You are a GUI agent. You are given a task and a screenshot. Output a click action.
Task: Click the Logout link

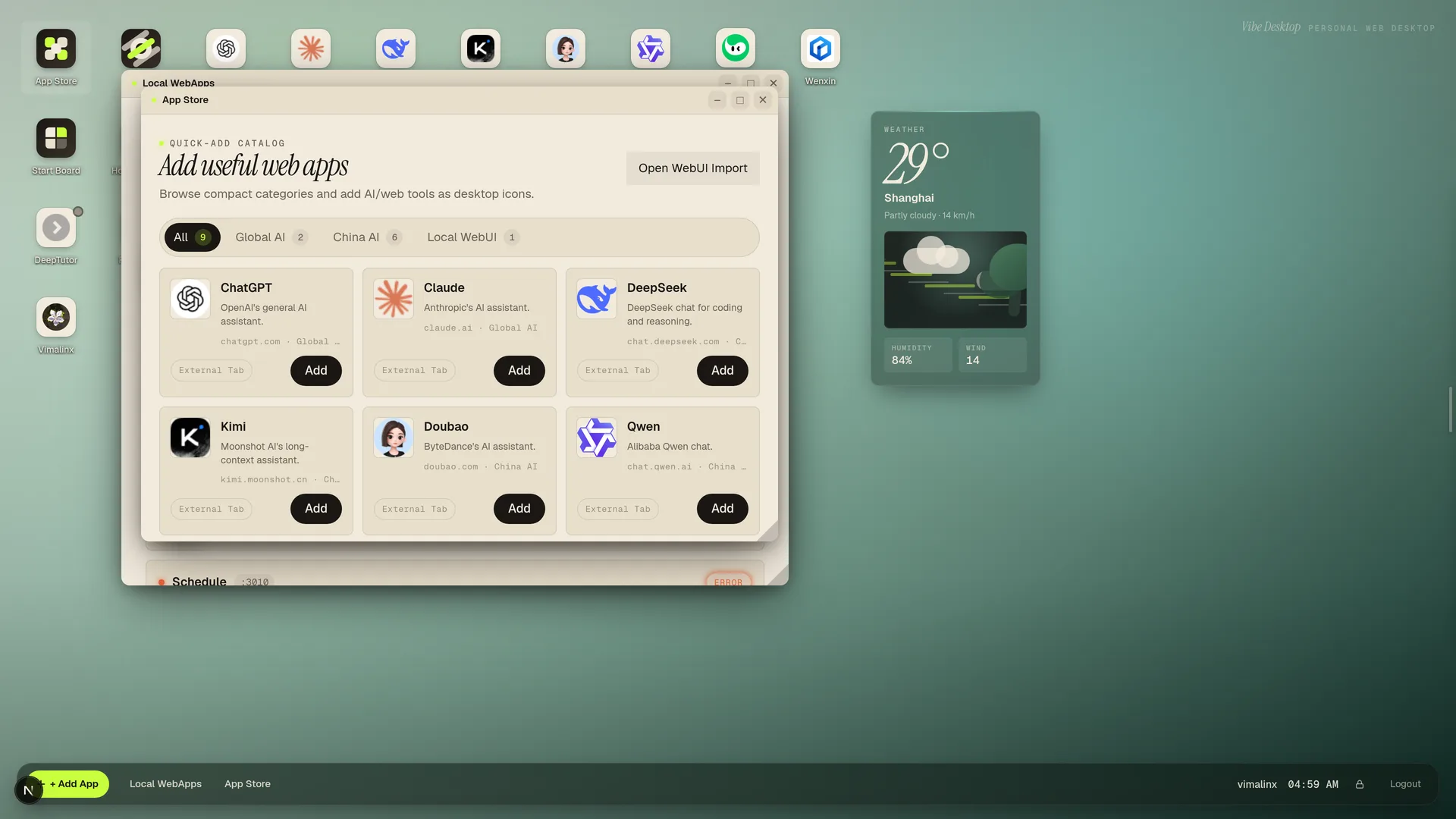tap(1405, 784)
